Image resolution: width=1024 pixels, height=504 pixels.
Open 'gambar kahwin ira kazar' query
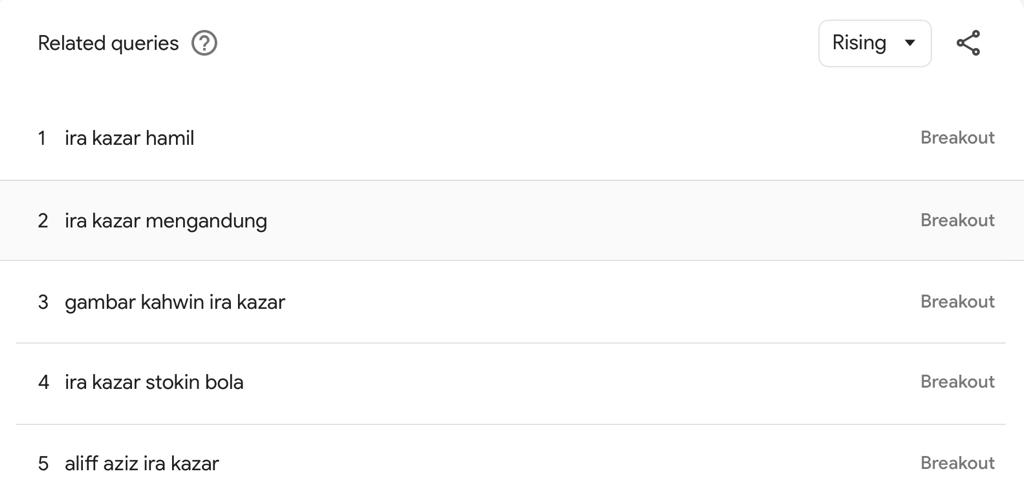(175, 302)
